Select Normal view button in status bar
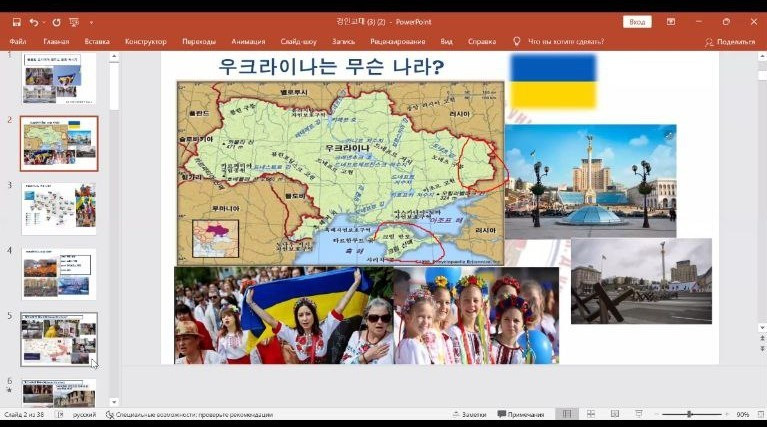The height and width of the screenshot is (427, 767). tap(567, 414)
